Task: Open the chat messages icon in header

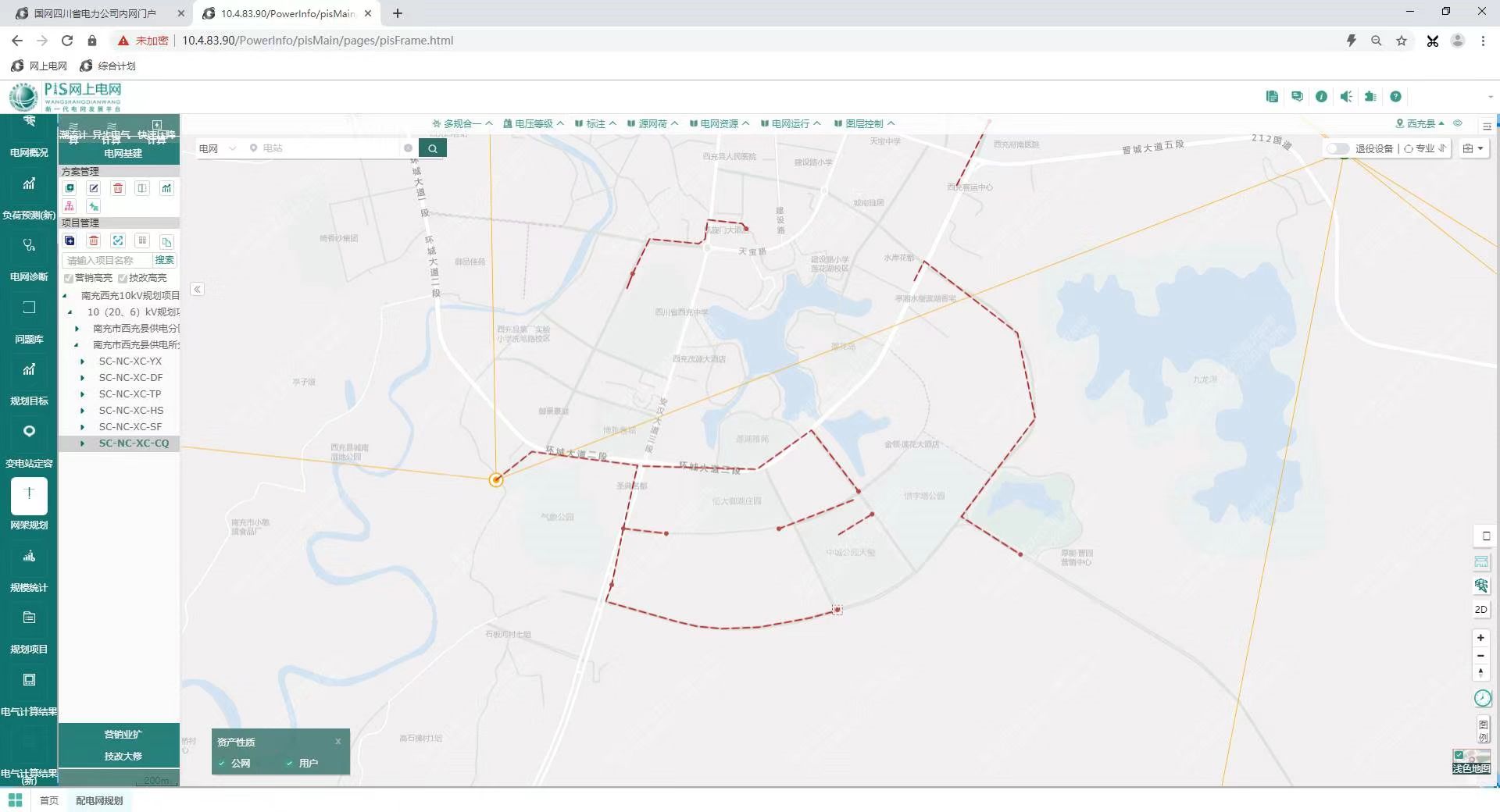Action: click(x=1297, y=96)
